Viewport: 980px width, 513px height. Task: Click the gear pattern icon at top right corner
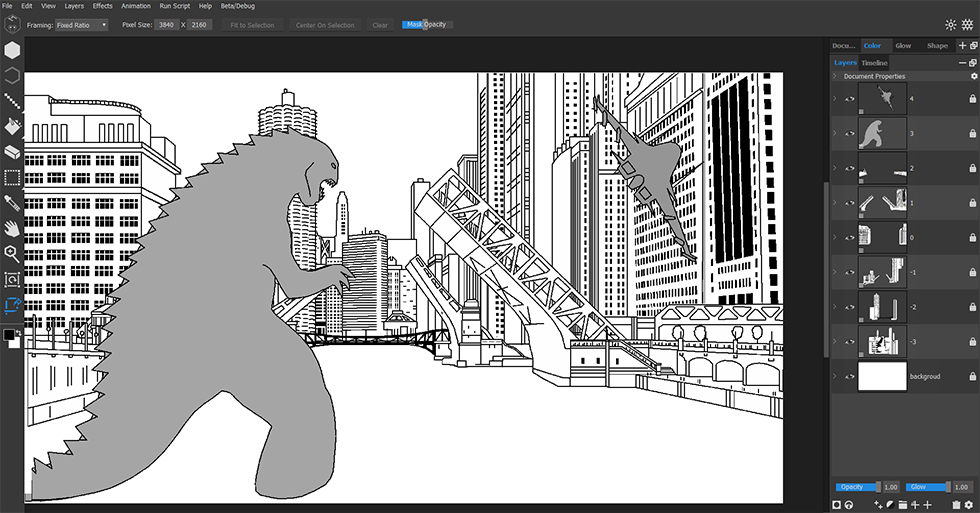click(968, 25)
